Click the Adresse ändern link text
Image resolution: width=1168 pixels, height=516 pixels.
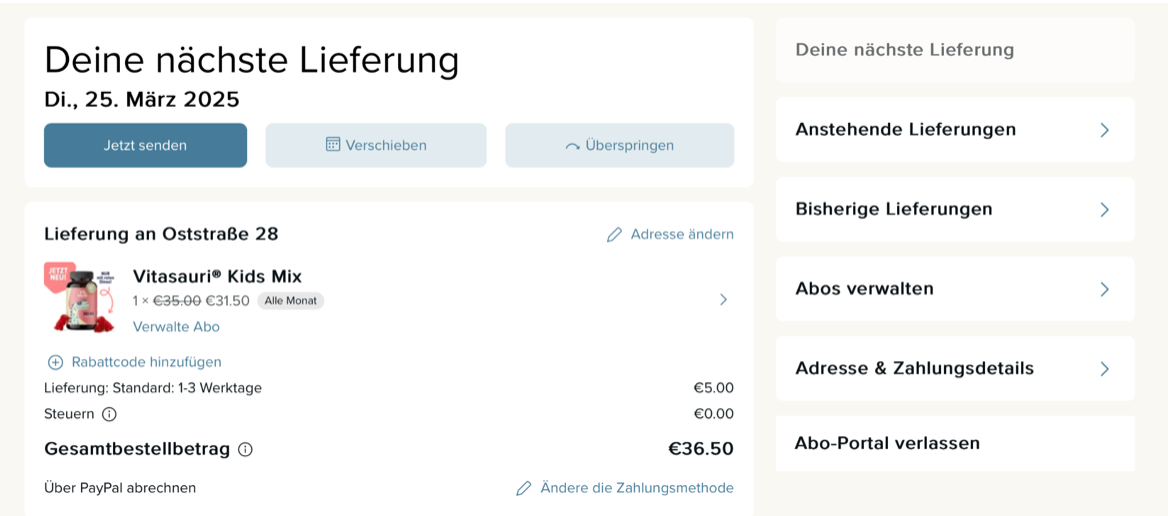click(x=682, y=234)
